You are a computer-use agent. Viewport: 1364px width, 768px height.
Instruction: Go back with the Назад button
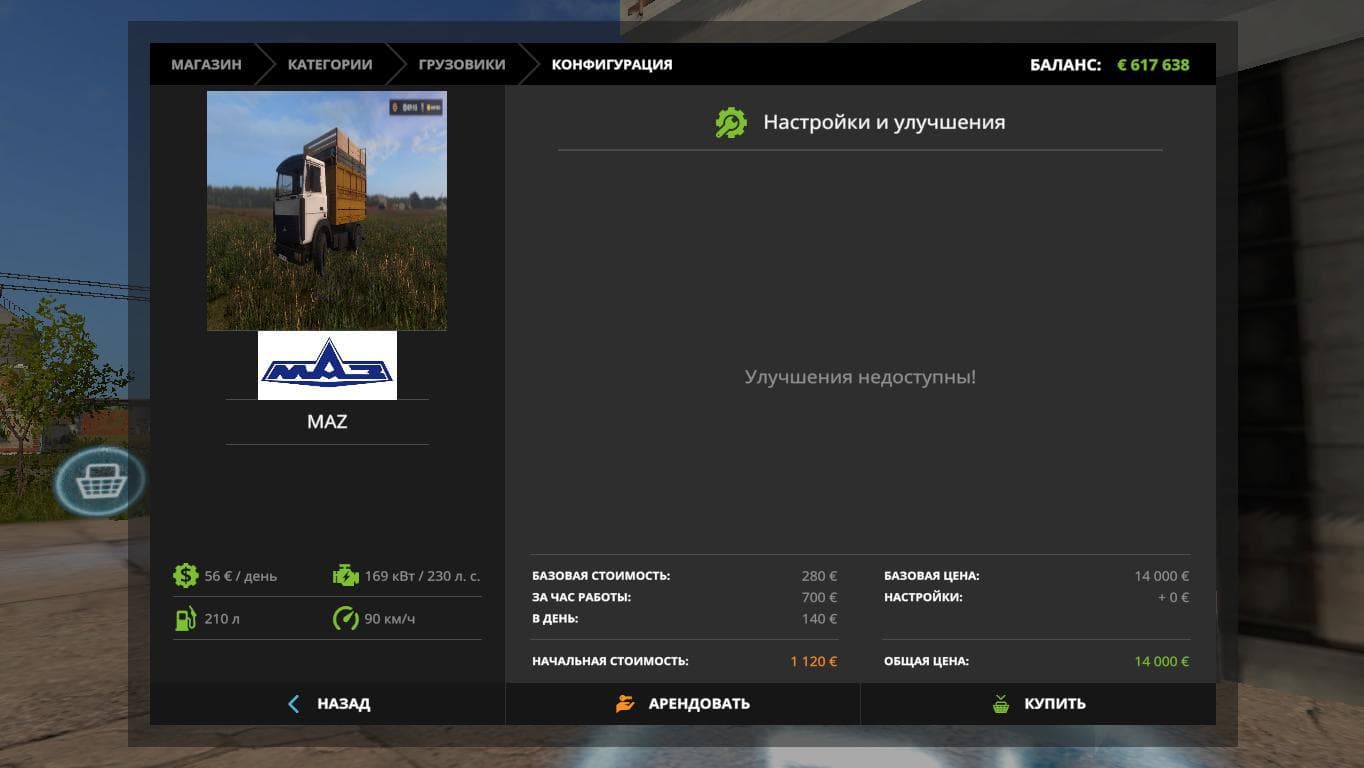coord(328,704)
